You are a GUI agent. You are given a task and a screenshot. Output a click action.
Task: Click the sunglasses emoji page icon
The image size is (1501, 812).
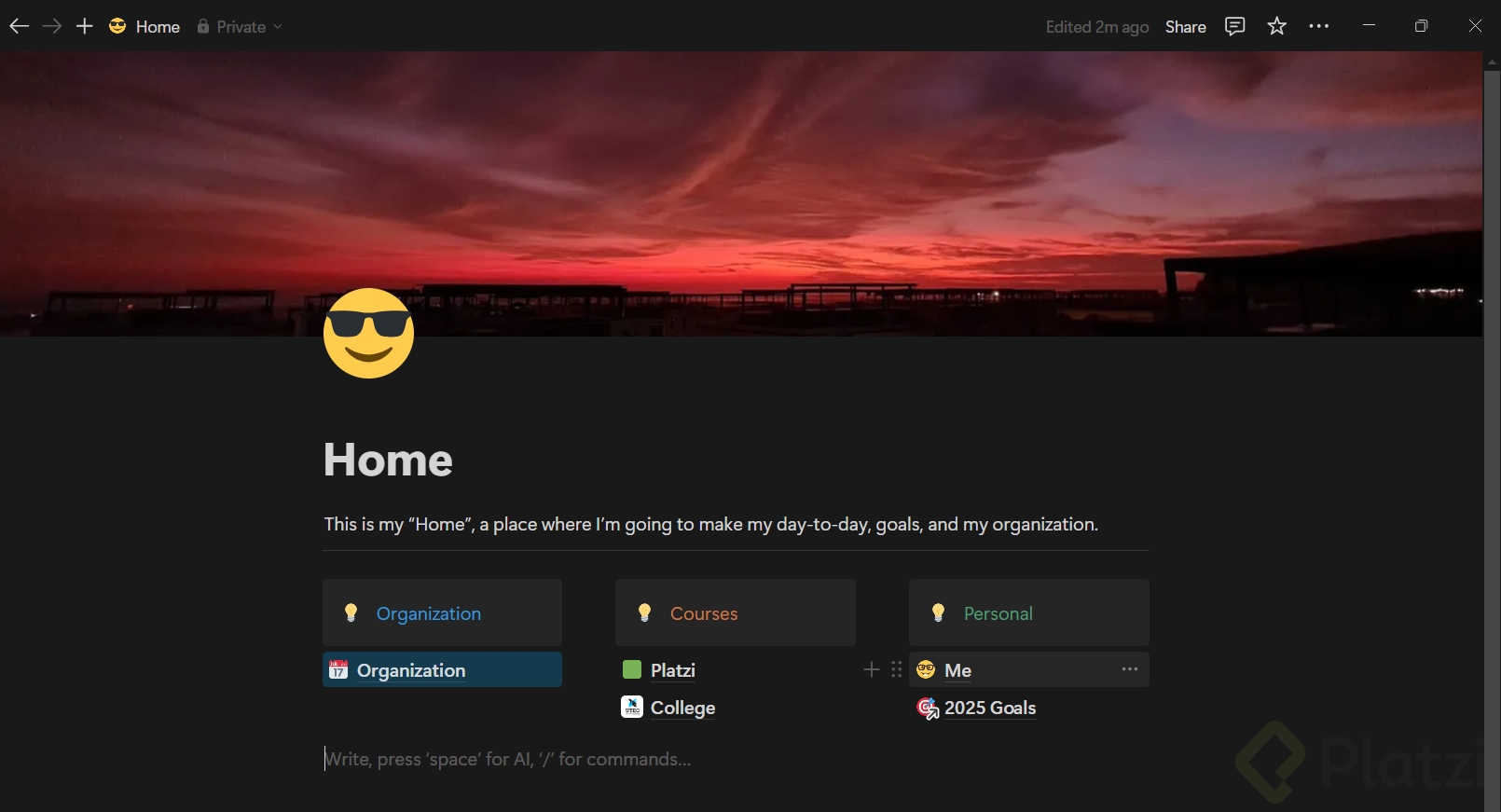click(x=369, y=333)
